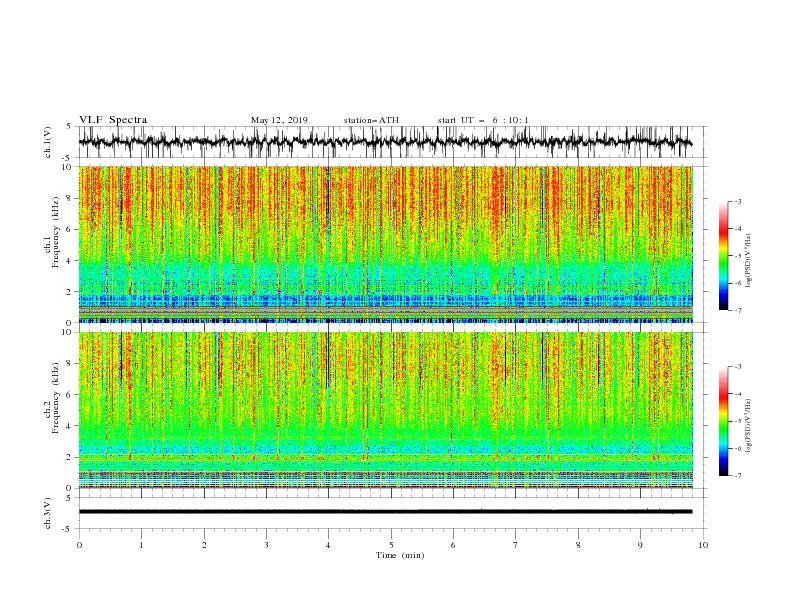Click time axis tick label "0"

click(79, 545)
